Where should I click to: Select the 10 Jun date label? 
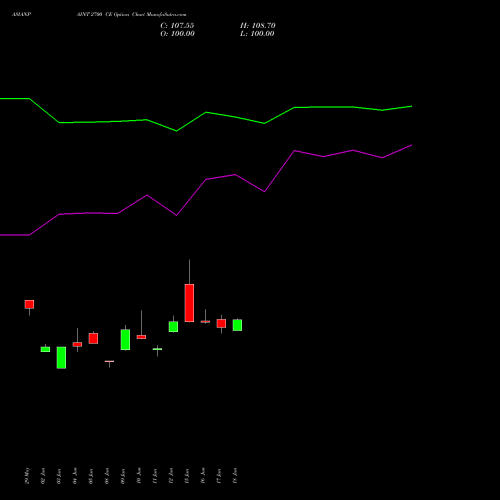coord(139,476)
